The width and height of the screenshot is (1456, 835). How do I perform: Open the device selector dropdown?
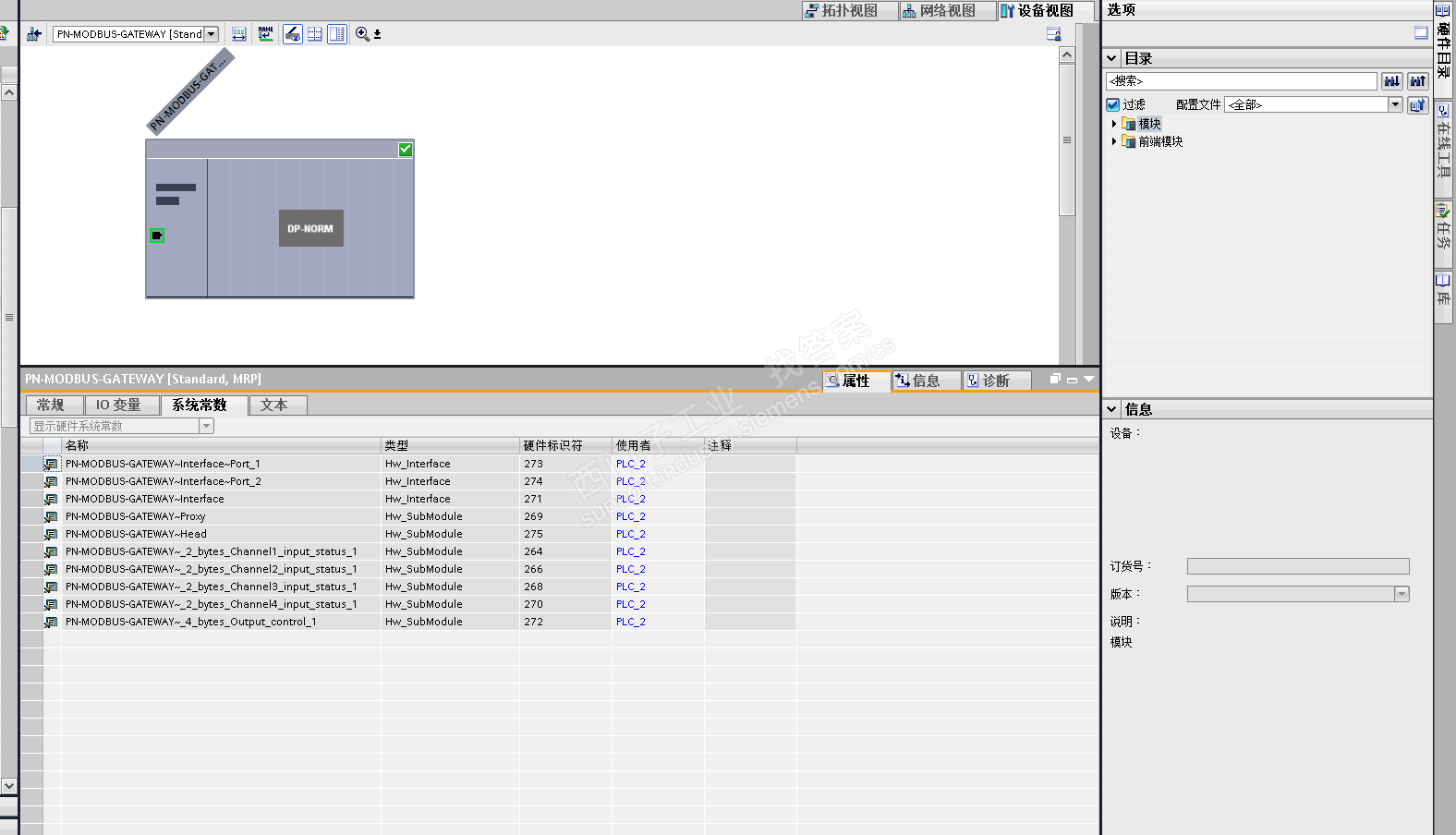tap(211, 34)
